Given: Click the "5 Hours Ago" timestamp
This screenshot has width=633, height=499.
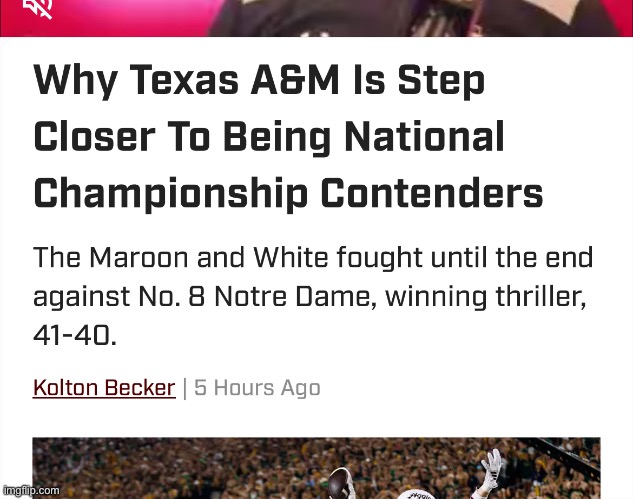Looking at the screenshot, I should 257,388.
